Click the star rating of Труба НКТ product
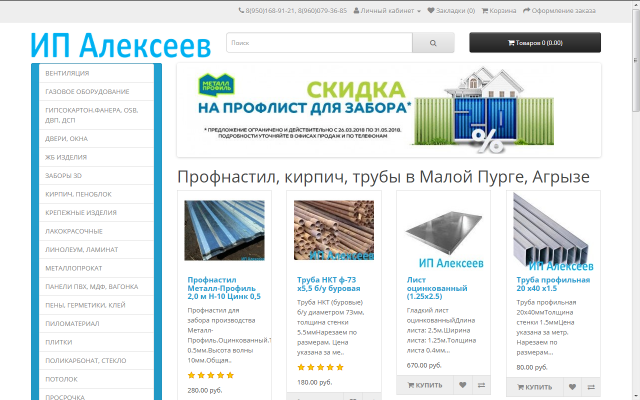Image resolution: width=640 pixels, height=400 pixels. 320,367
